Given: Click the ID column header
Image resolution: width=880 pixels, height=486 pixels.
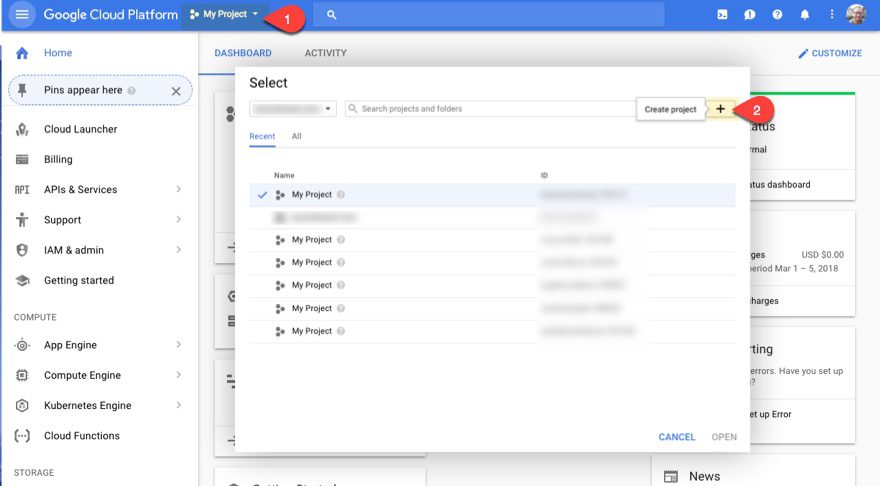Looking at the screenshot, I should tap(544, 176).
